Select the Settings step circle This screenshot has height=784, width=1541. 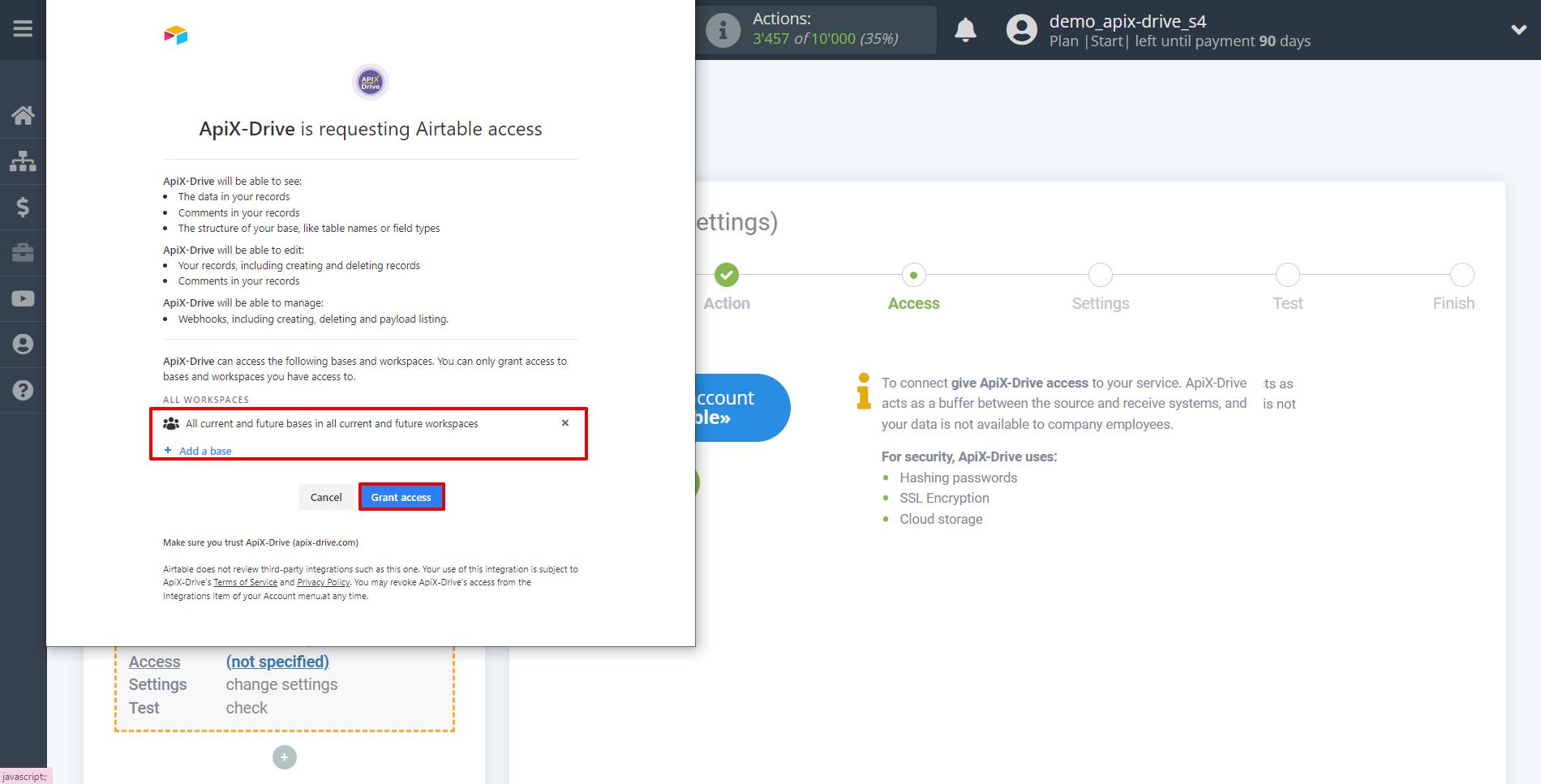pos(1101,275)
